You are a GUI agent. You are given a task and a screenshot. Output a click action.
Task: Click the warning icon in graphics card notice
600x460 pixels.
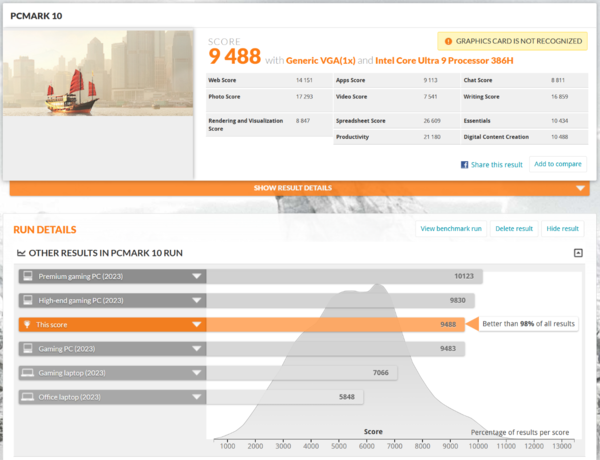(448, 41)
